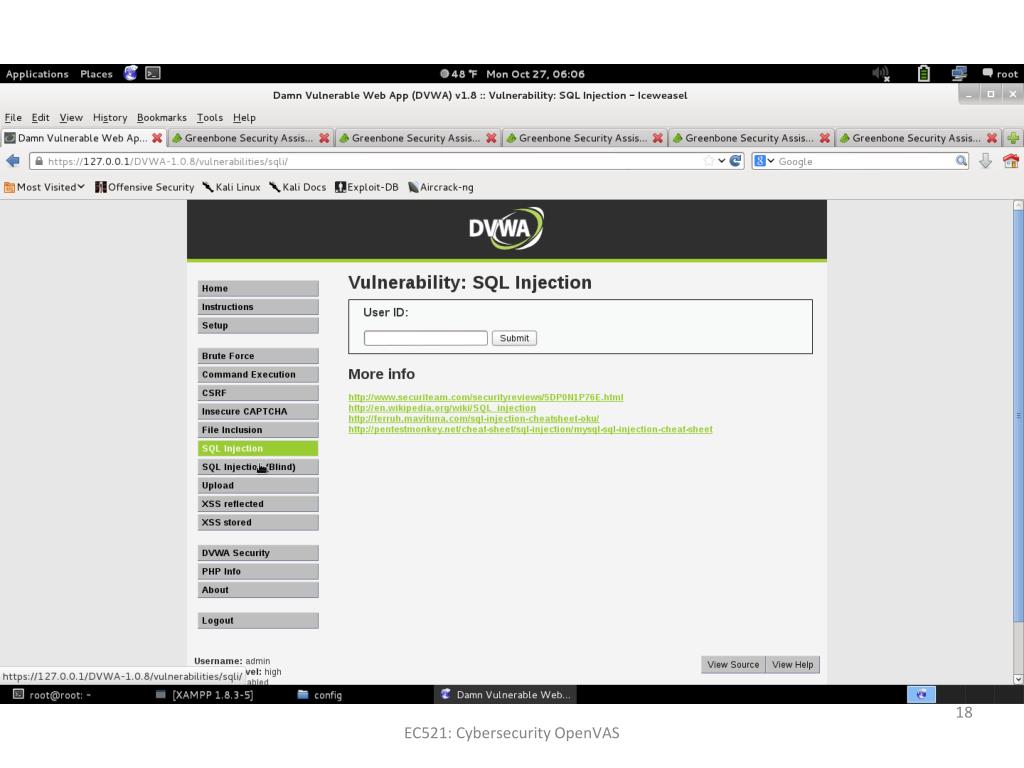
Task: Open the Brute Force vulnerability page
Action: click(x=258, y=356)
